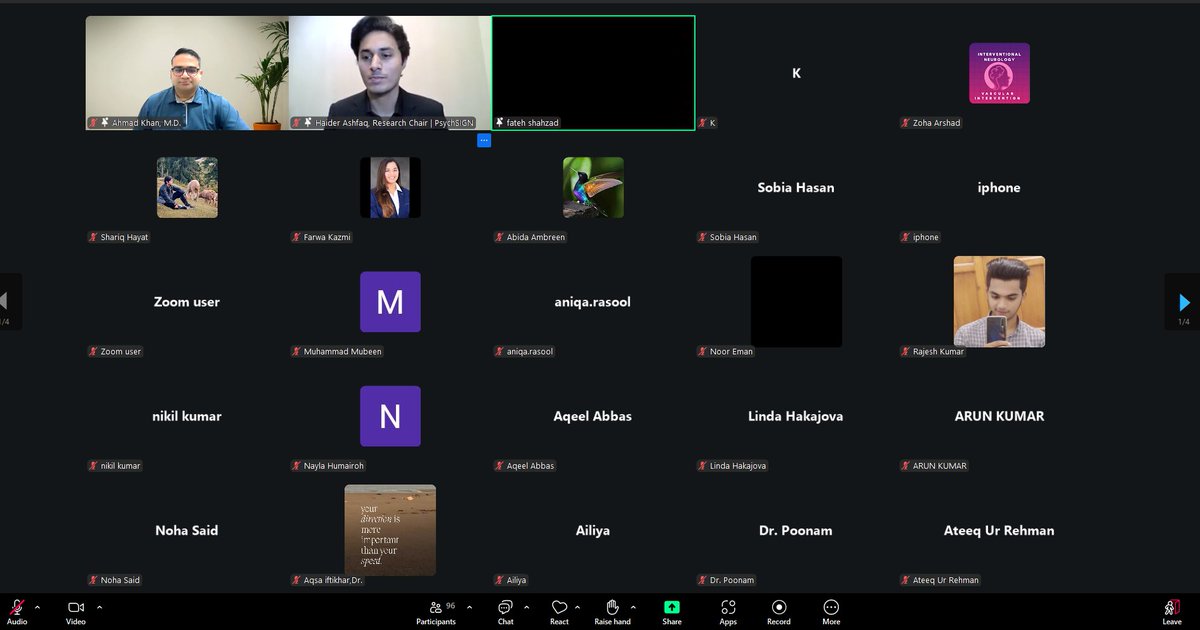1200x630 pixels.
Task: Click muted mic icon on Shariq Hayat label
Action: coord(94,237)
